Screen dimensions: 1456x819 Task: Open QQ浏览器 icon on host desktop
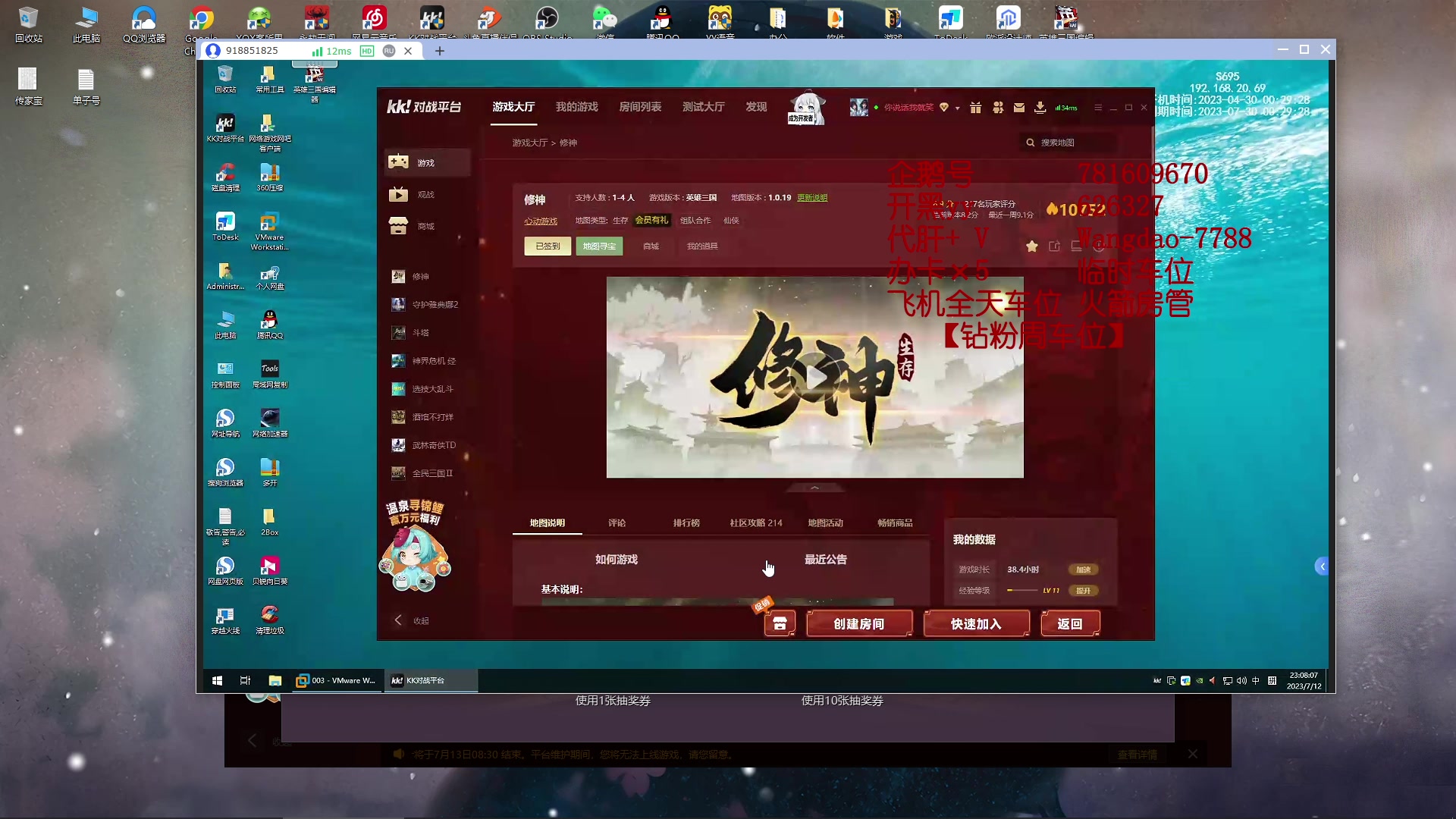pyautogui.click(x=143, y=23)
